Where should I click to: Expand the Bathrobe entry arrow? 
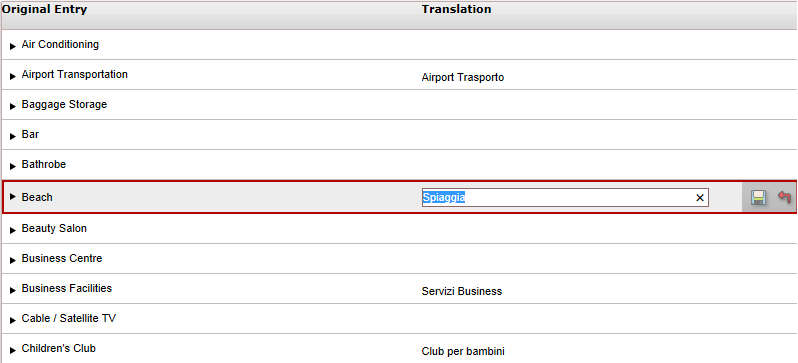[13, 166]
